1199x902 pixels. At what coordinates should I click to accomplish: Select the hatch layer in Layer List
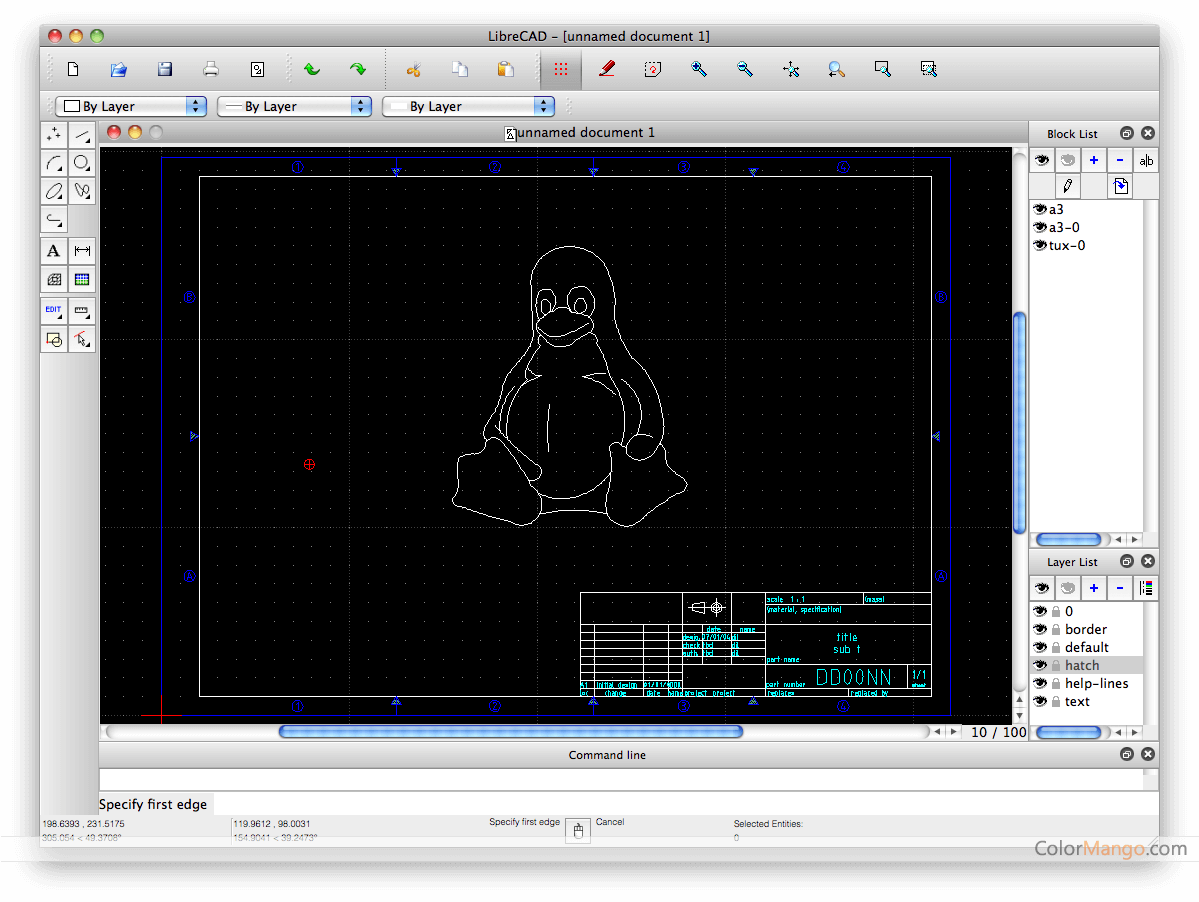pos(1085,665)
